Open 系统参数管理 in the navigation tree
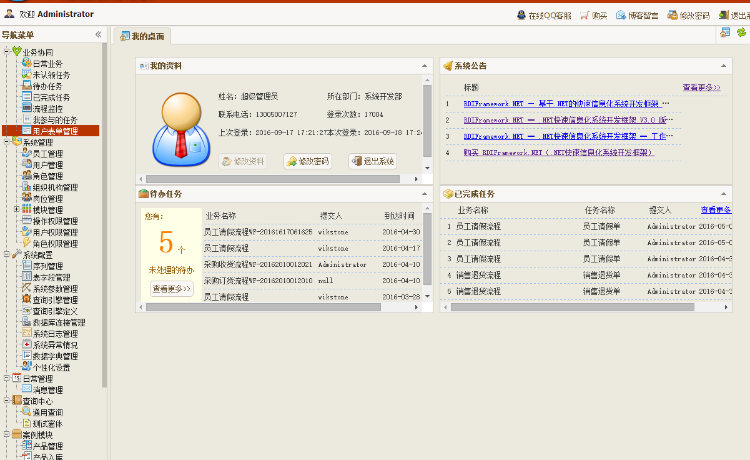The height and width of the screenshot is (460, 750). coord(55,289)
